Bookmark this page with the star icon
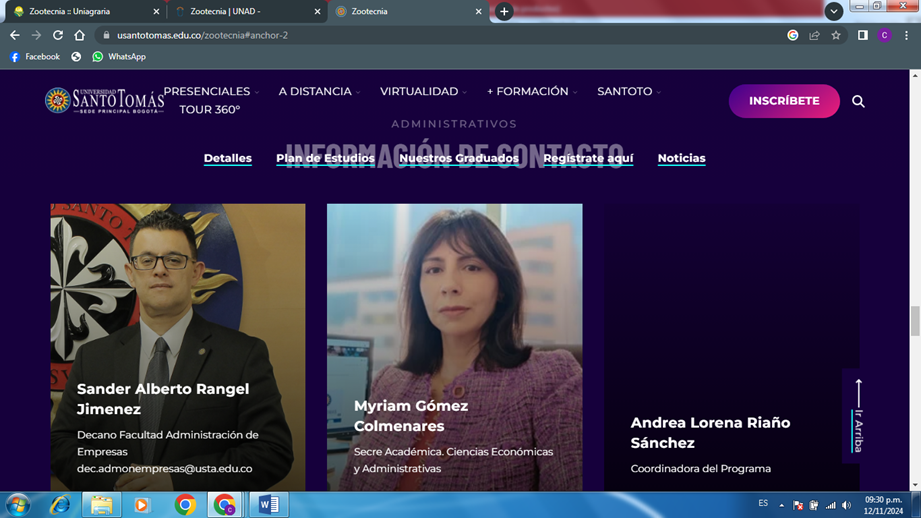 pos(836,35)
